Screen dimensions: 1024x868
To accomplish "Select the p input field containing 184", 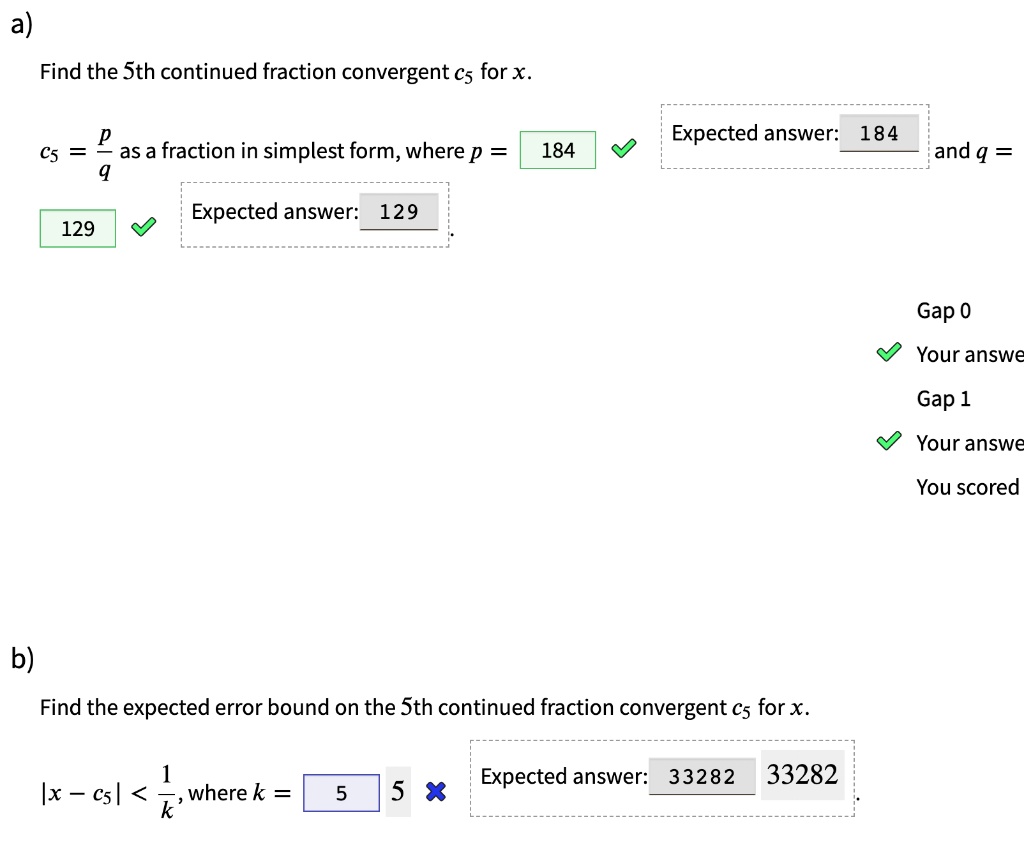I will [x=558, y=150].
